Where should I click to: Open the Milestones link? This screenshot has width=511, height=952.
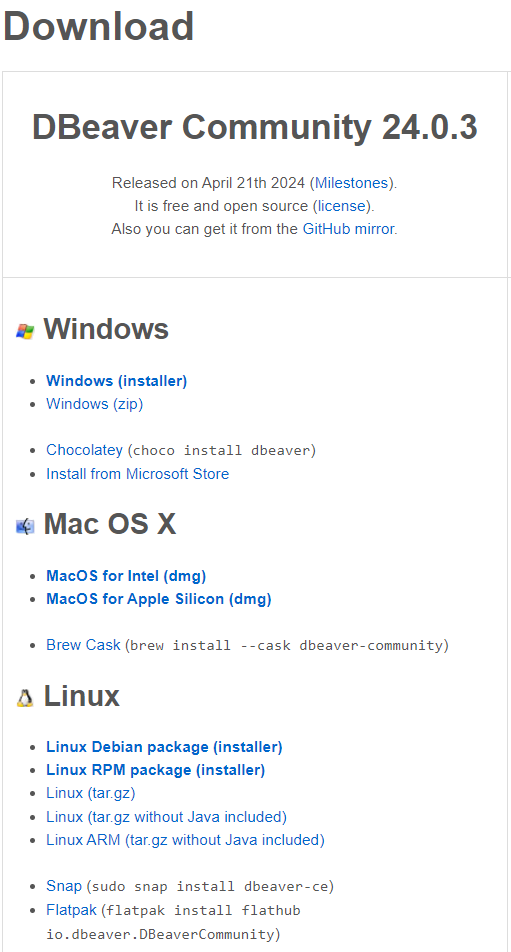coord(351,183)
